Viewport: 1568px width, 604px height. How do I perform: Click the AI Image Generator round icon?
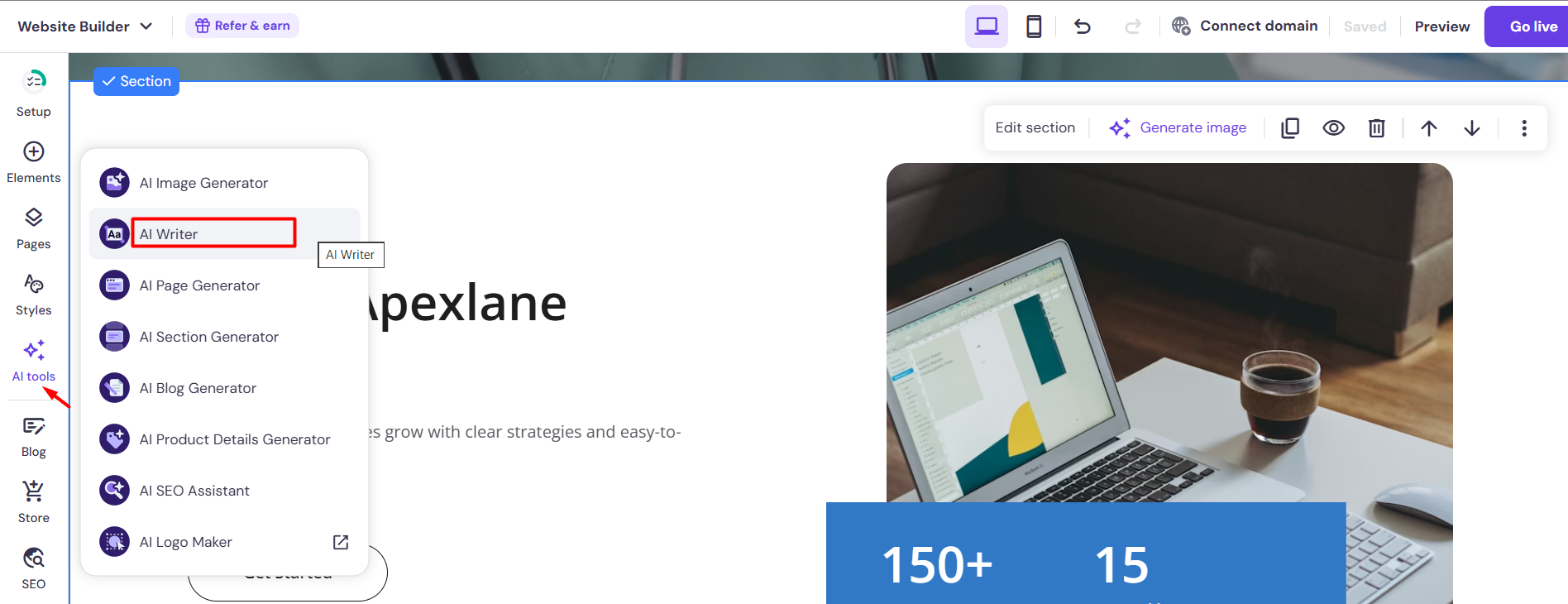click(x=114, y=183)
